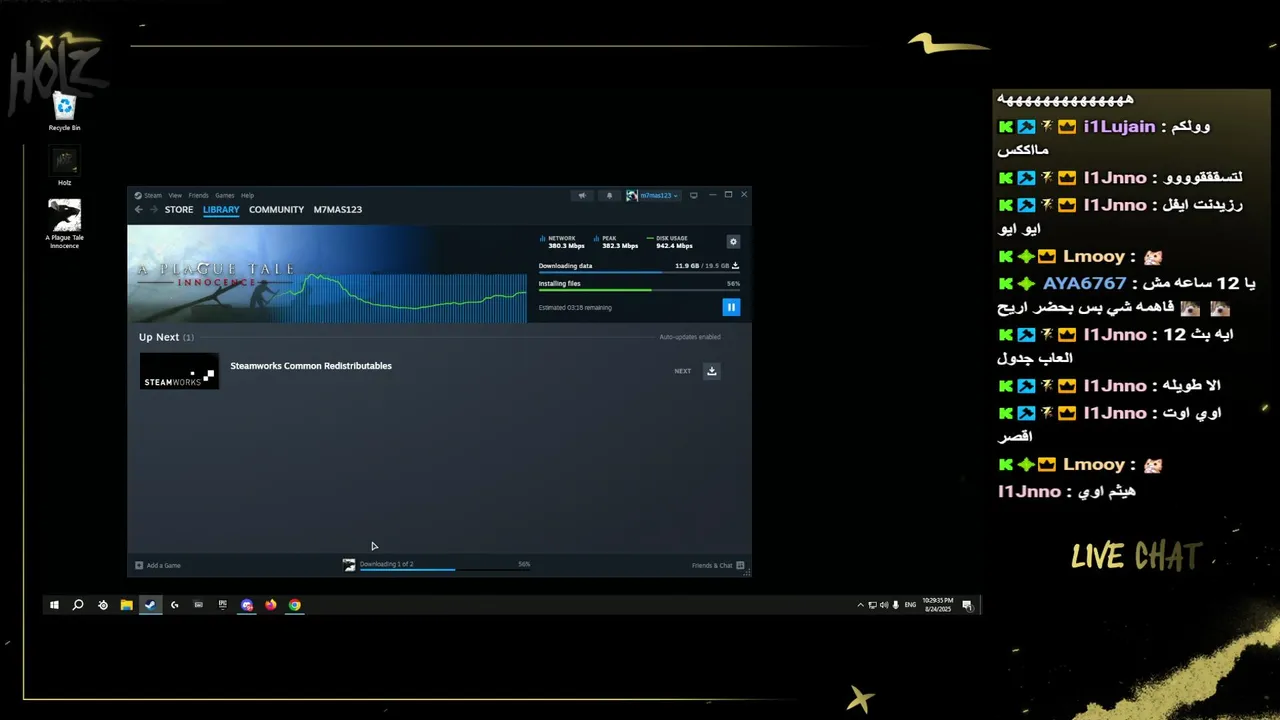
Task: Click the Steam logo icon in title bar
Action: [138, 196]
